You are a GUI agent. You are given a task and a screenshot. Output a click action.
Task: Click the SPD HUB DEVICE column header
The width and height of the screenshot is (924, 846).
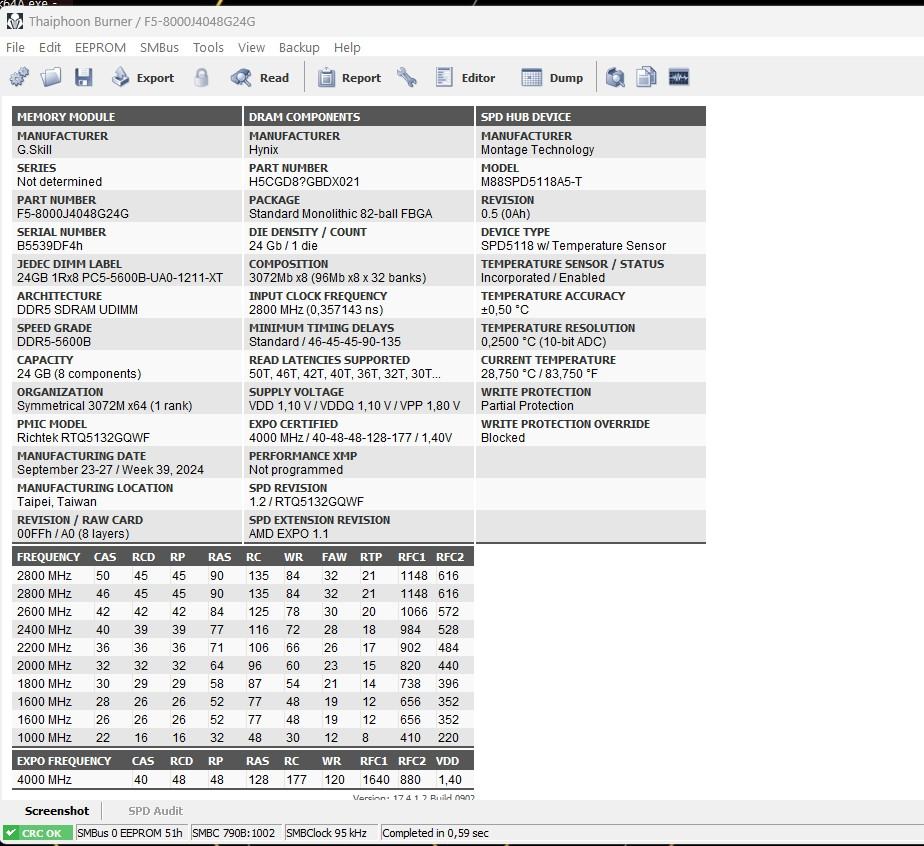click(591, 116)
